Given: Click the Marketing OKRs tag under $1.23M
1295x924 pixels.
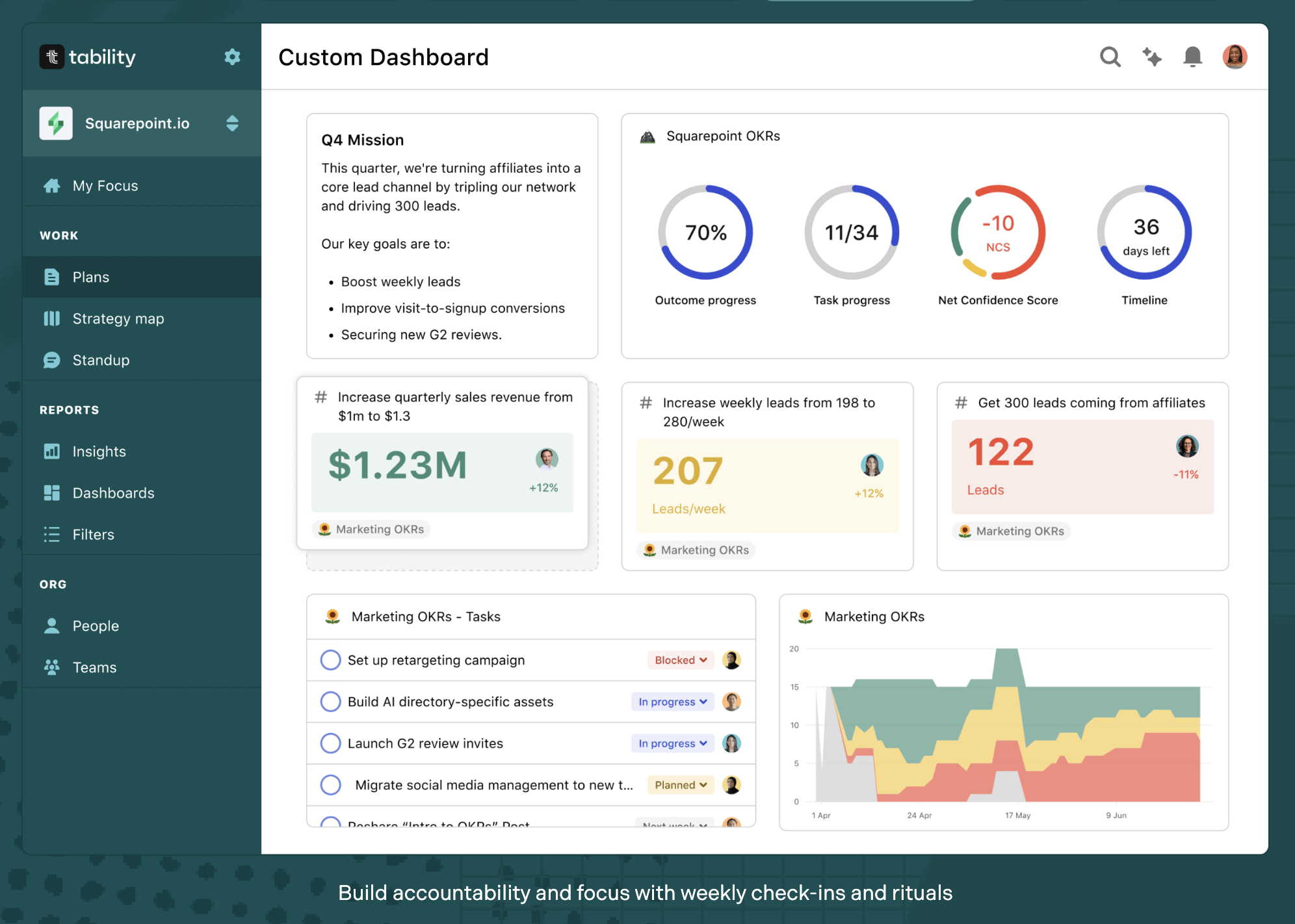Looking at the screenshot, I should pos(371,530).
